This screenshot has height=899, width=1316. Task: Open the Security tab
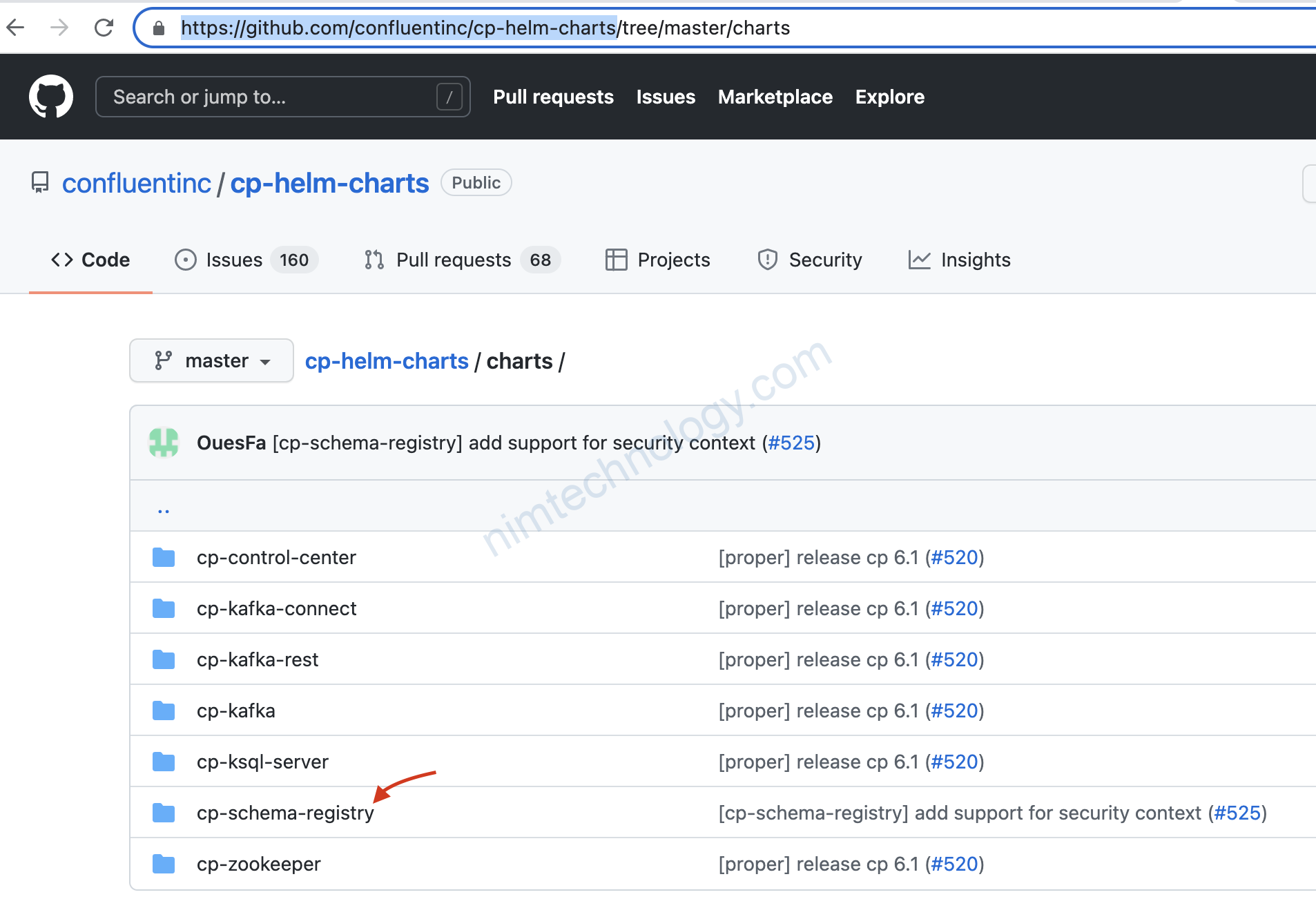pyautogui.click(x=810, y=260)
